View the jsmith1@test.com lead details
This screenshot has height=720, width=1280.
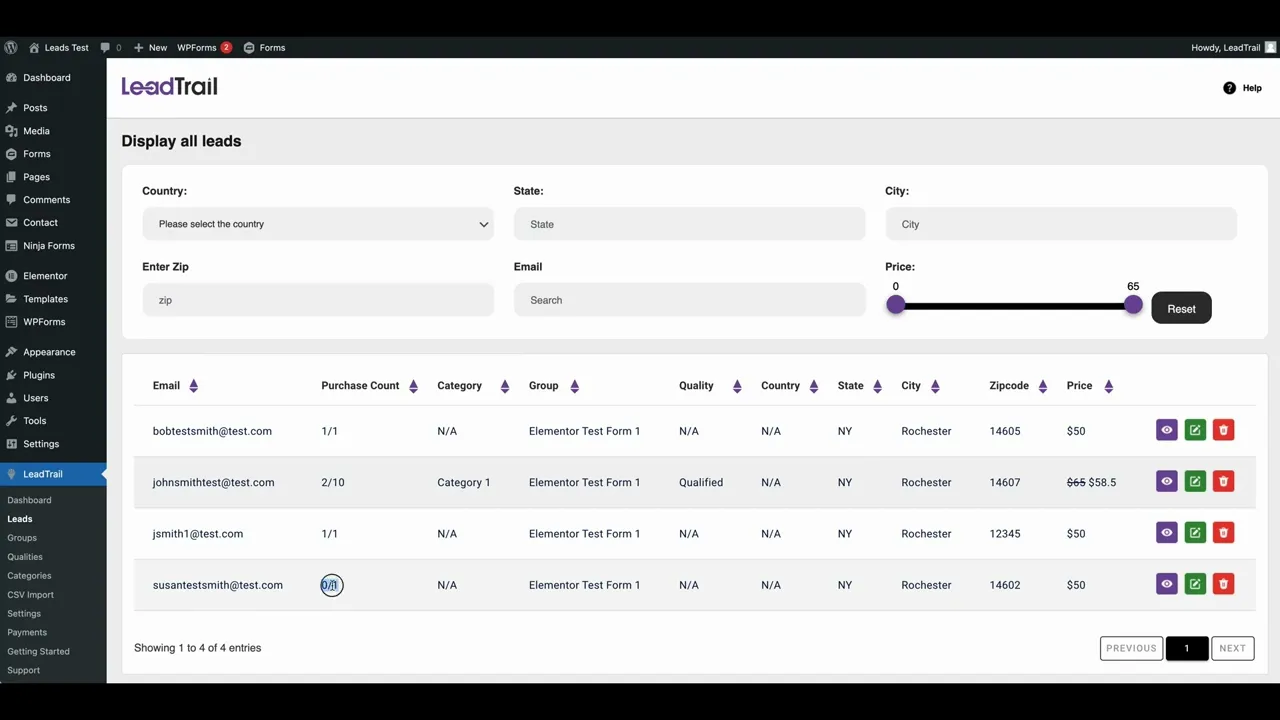[1167, 532]
